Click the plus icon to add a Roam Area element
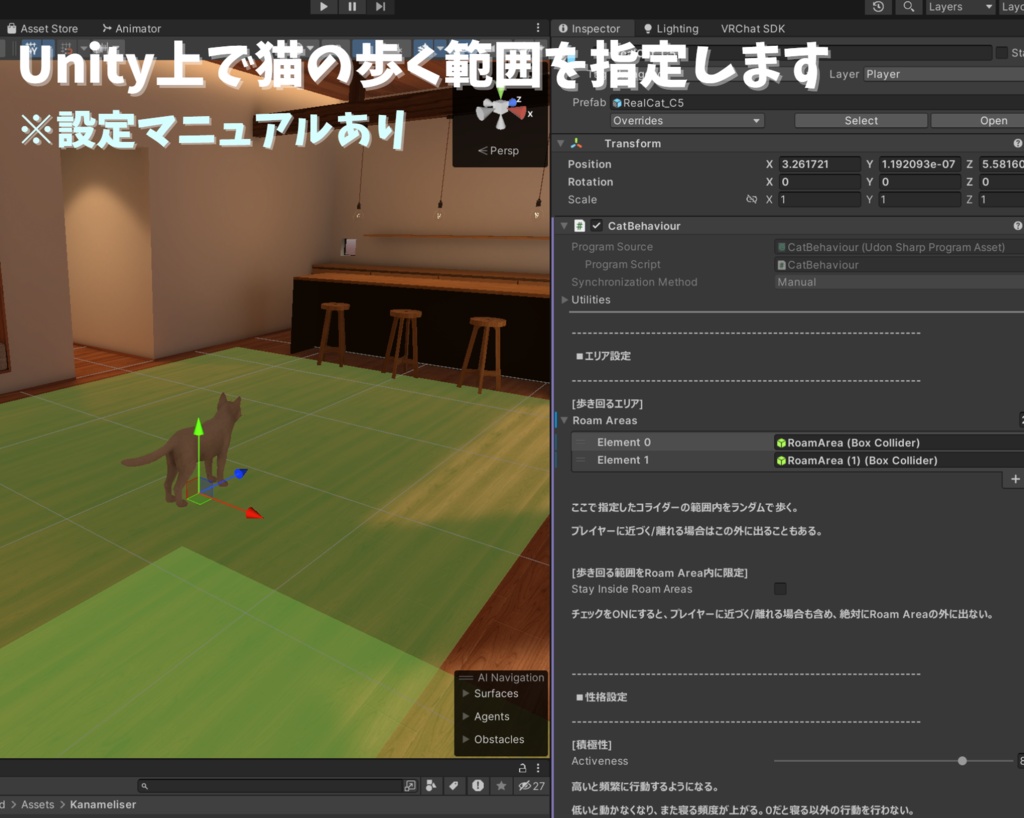The width and height of the screenshot is (1024, 818). click(1015, 479)
